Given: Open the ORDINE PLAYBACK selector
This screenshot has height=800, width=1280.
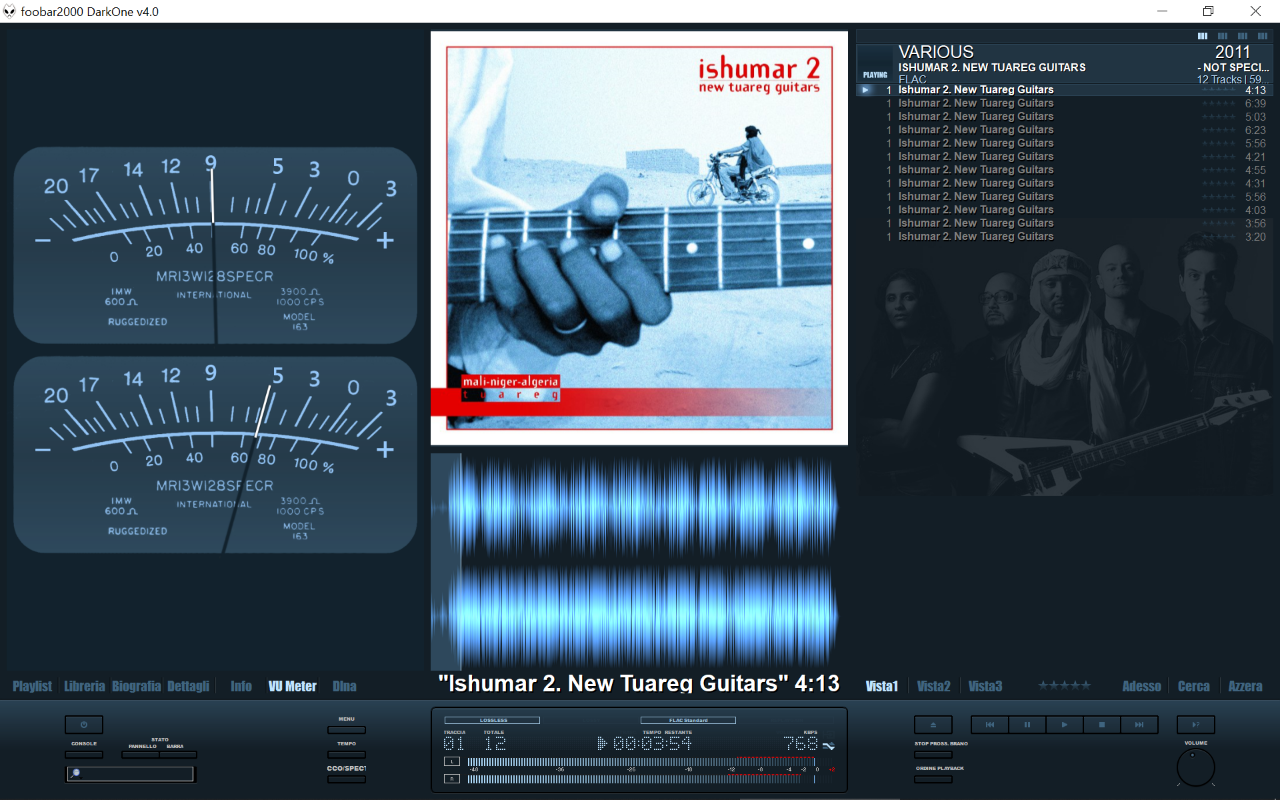Looking at the screenshot, I should click(x=933, y=779).
